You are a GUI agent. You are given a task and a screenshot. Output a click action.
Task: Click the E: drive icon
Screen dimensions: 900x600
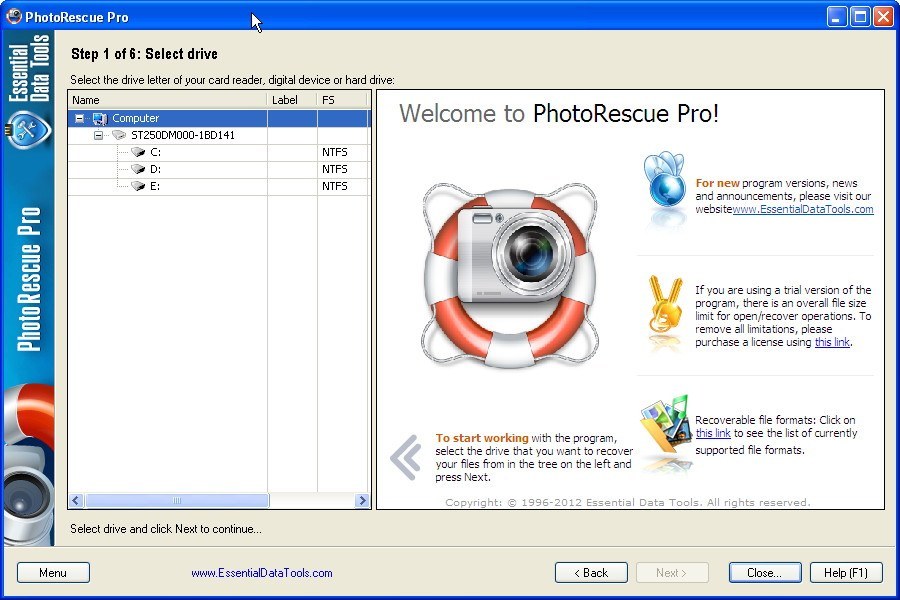click(x=138, y=186)
